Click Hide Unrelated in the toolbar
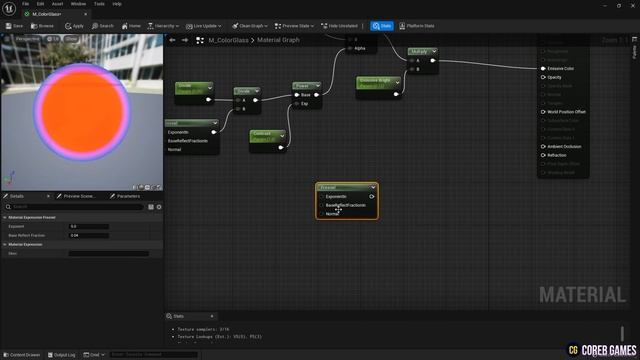The height and width of the screenshot is (360, 640). pos(339,26)
